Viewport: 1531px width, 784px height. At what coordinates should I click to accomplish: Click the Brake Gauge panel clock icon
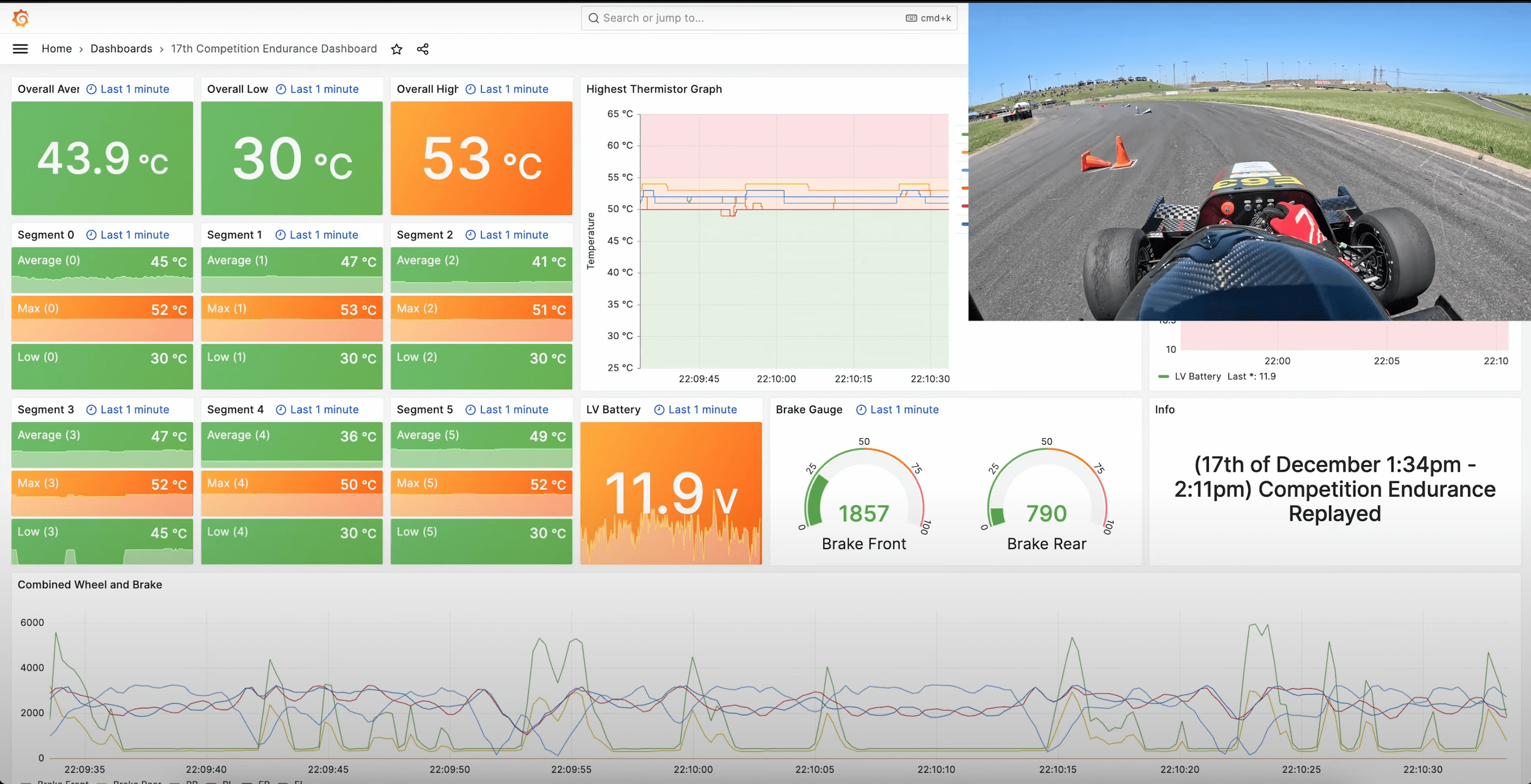[x=861, y=410]
